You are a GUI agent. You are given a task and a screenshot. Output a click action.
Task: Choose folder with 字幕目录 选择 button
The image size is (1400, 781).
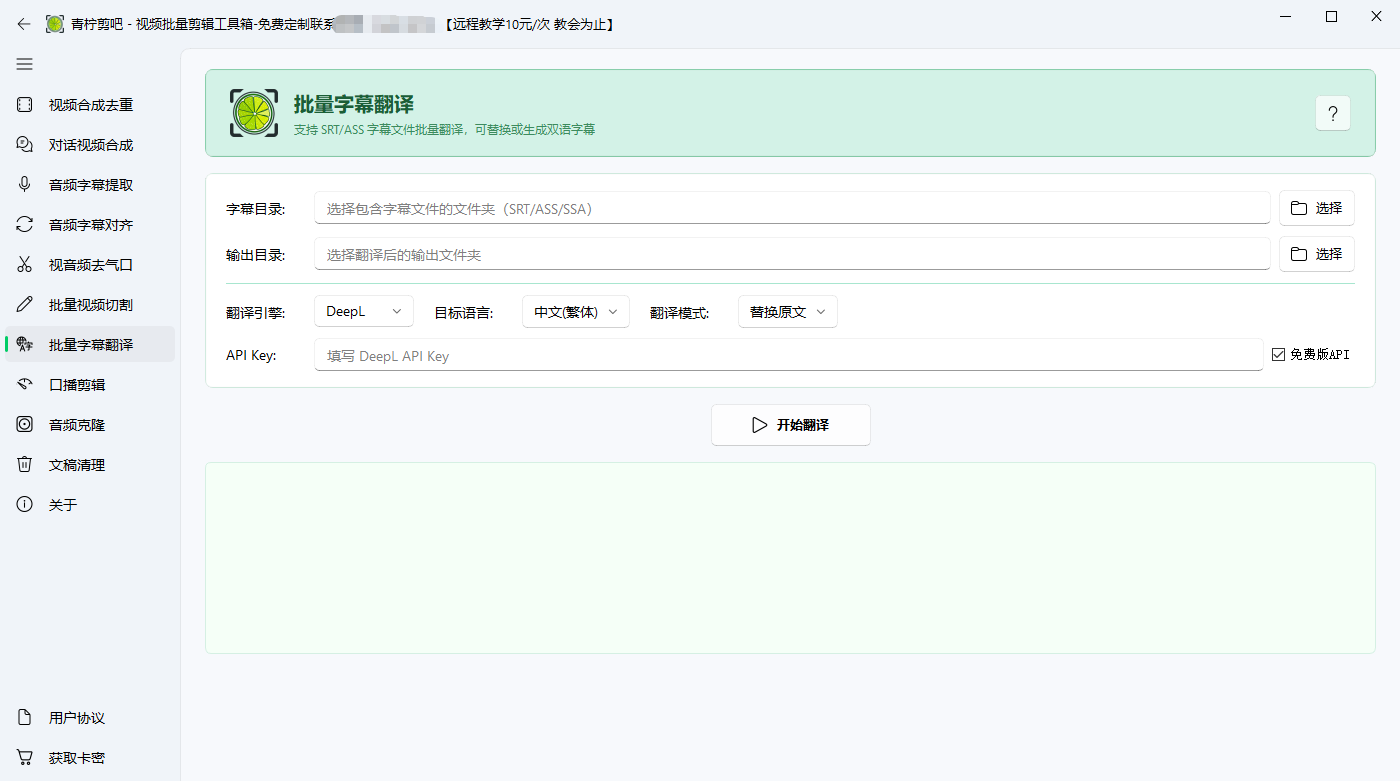coord(1317,208)
